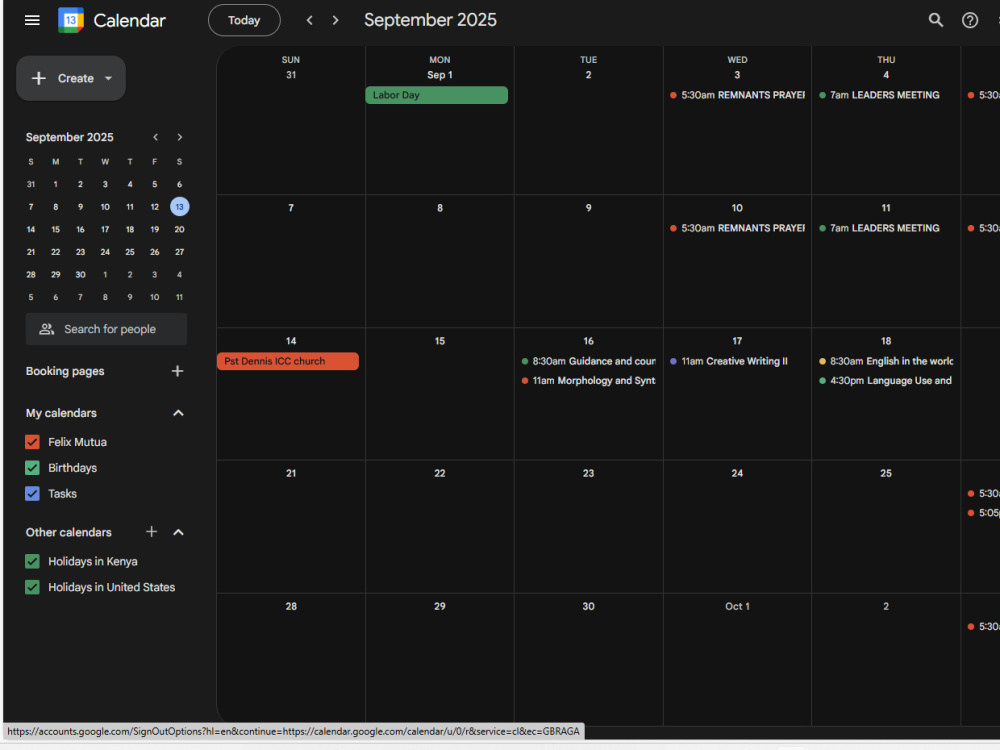Open day 29 in month grid
The image size is (1000, 750).
[x=439, y=607]
